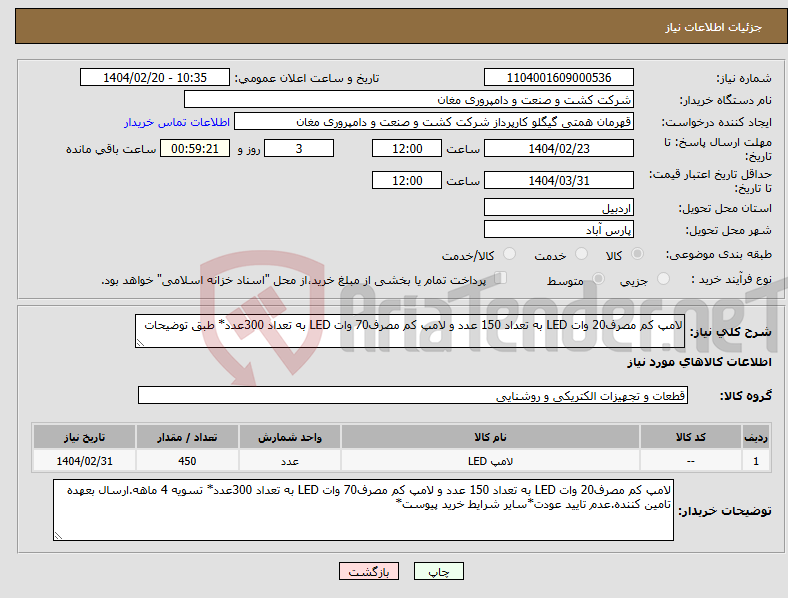
Task: Click the resize grip of buyer notes textarea
Action: (58, 536)
